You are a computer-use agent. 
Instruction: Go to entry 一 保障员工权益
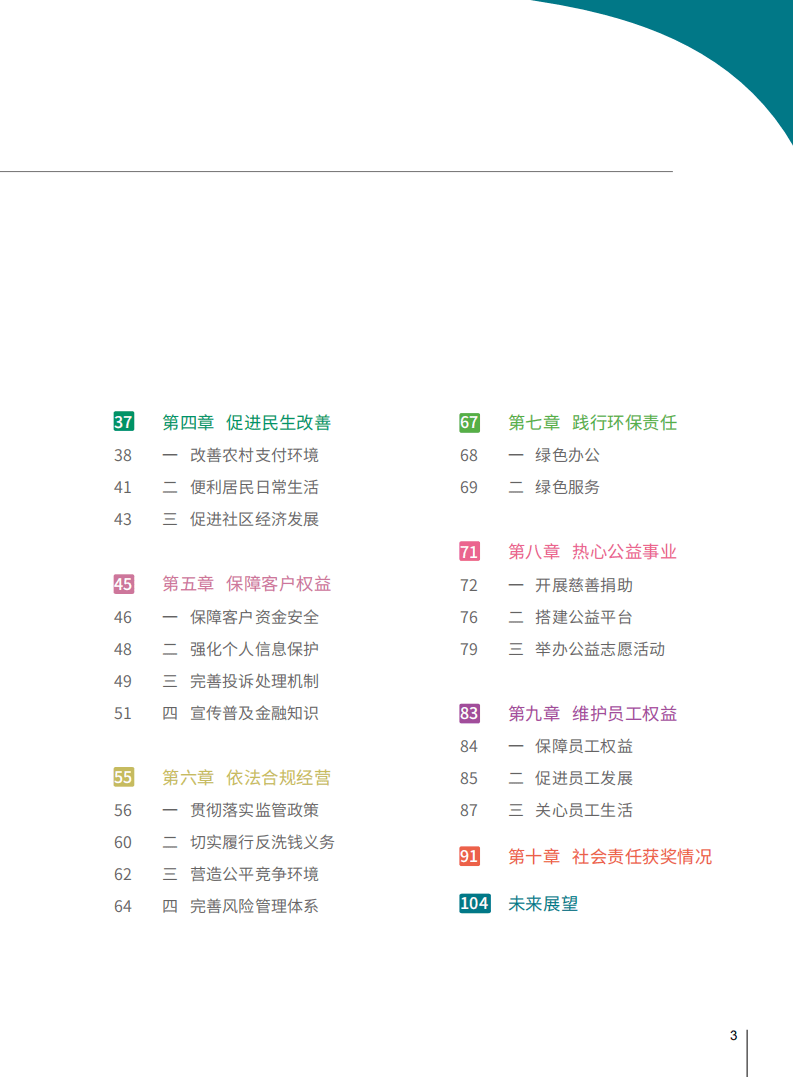[571, 747]
